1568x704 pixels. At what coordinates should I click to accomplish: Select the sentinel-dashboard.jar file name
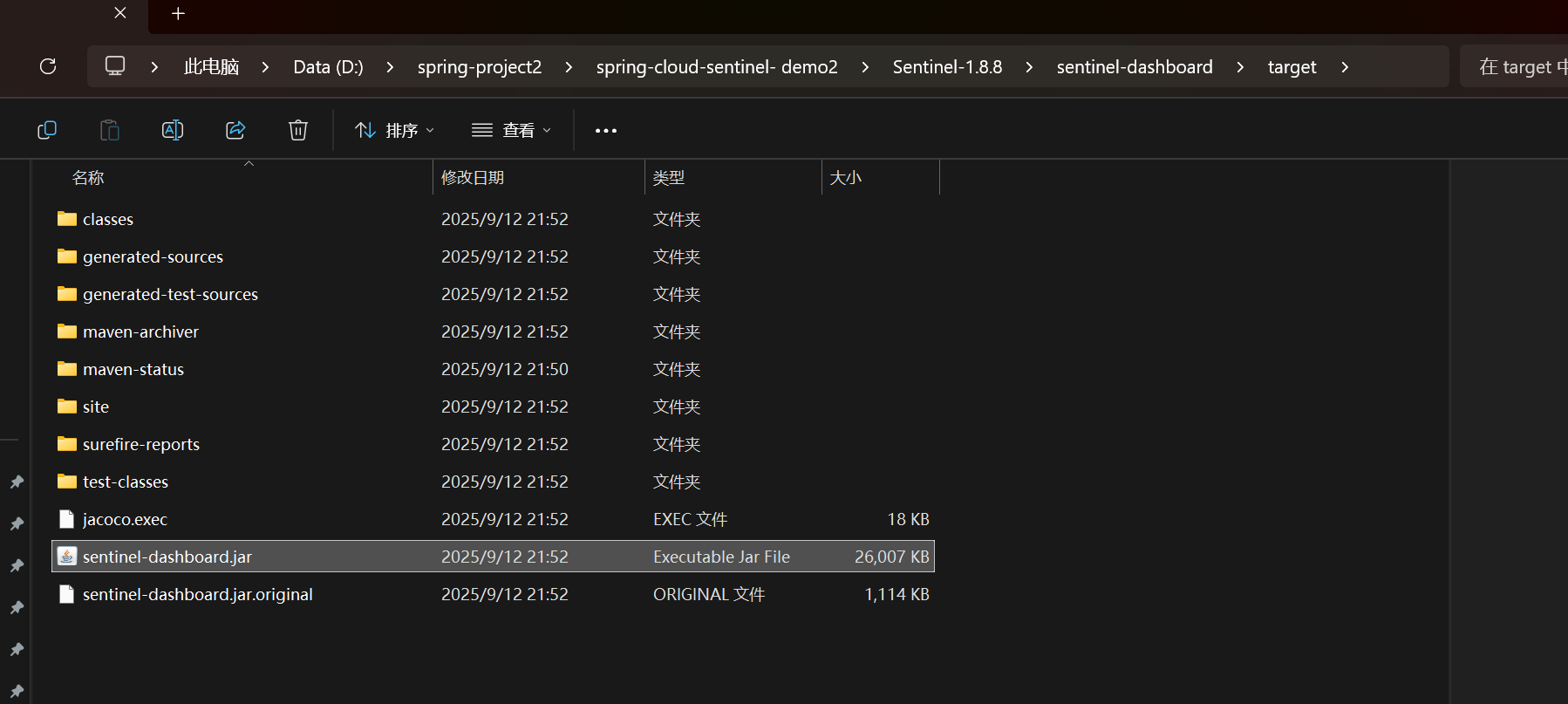click(x=167, y=557)
